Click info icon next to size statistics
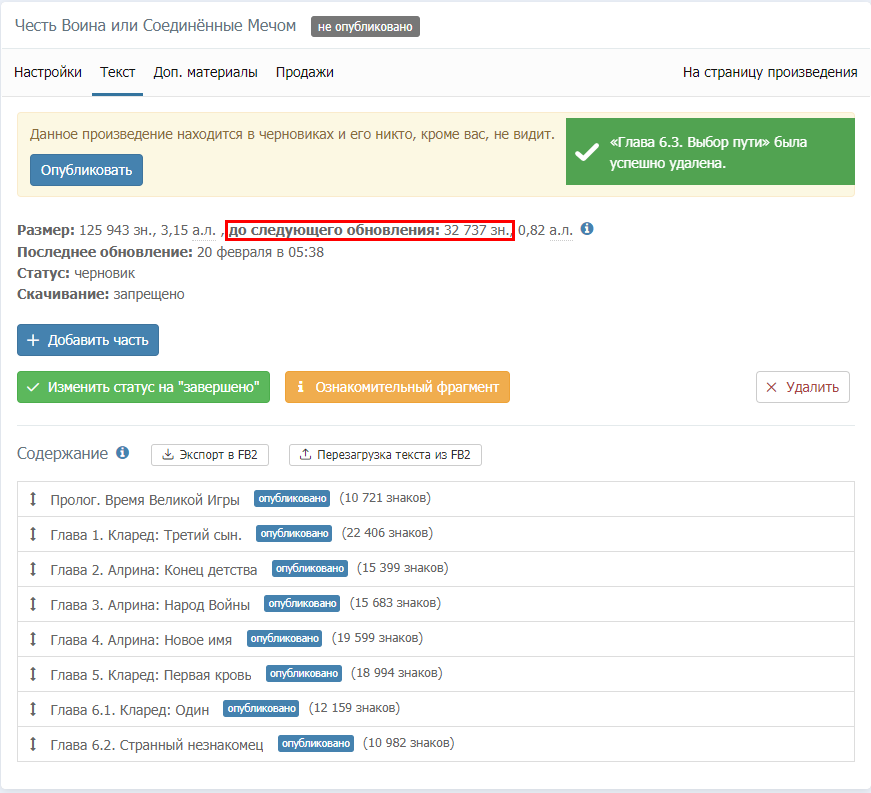This screenshot has height=793, width=871. (587, 229)
